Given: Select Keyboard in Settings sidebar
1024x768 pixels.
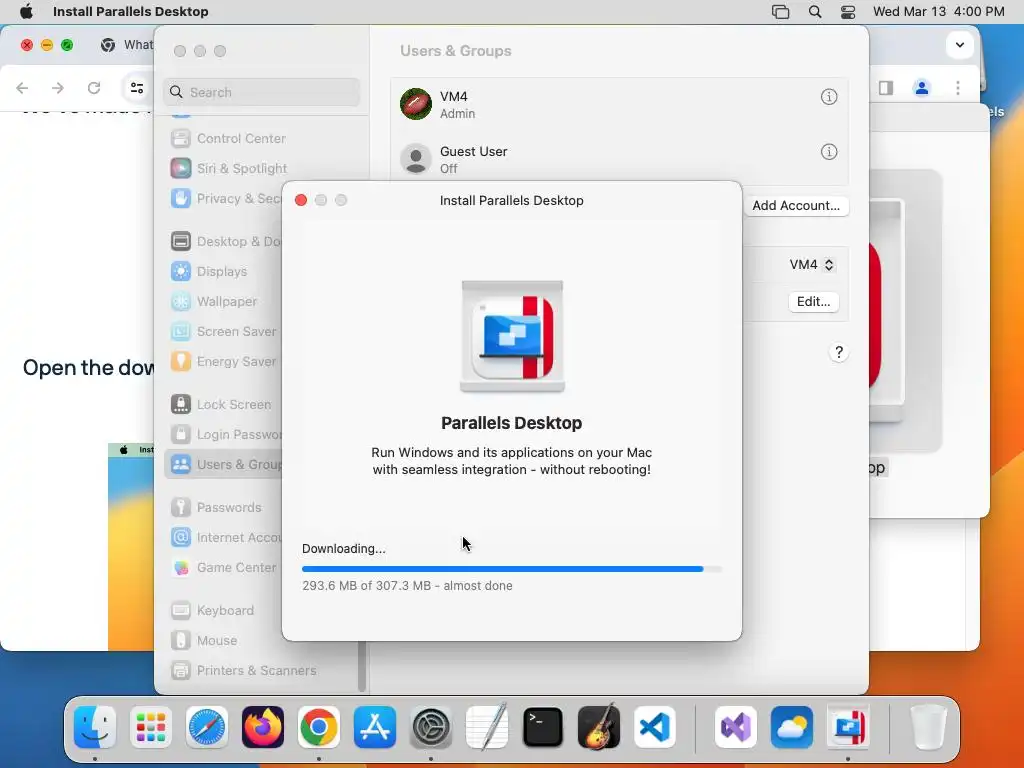Looking at the screenshot, I should [x=224, y=611].
